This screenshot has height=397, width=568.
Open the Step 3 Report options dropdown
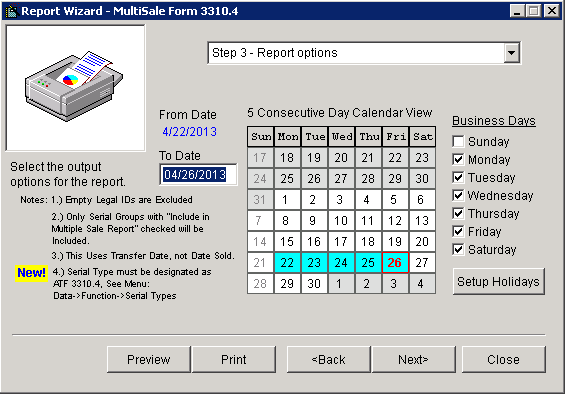coord(364,53)
